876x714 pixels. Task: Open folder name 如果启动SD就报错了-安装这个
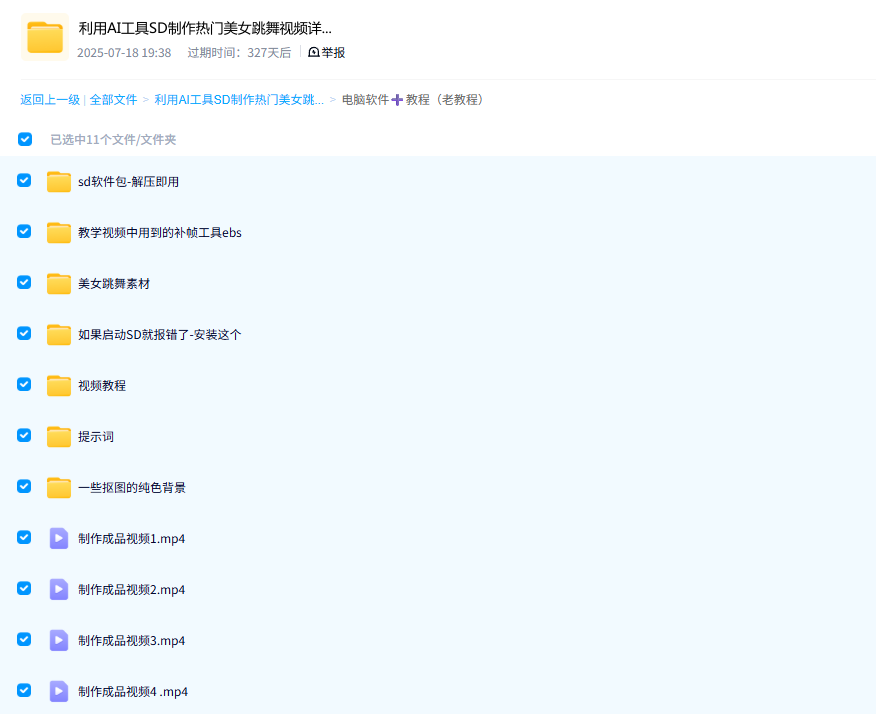[x=160, y=335]
